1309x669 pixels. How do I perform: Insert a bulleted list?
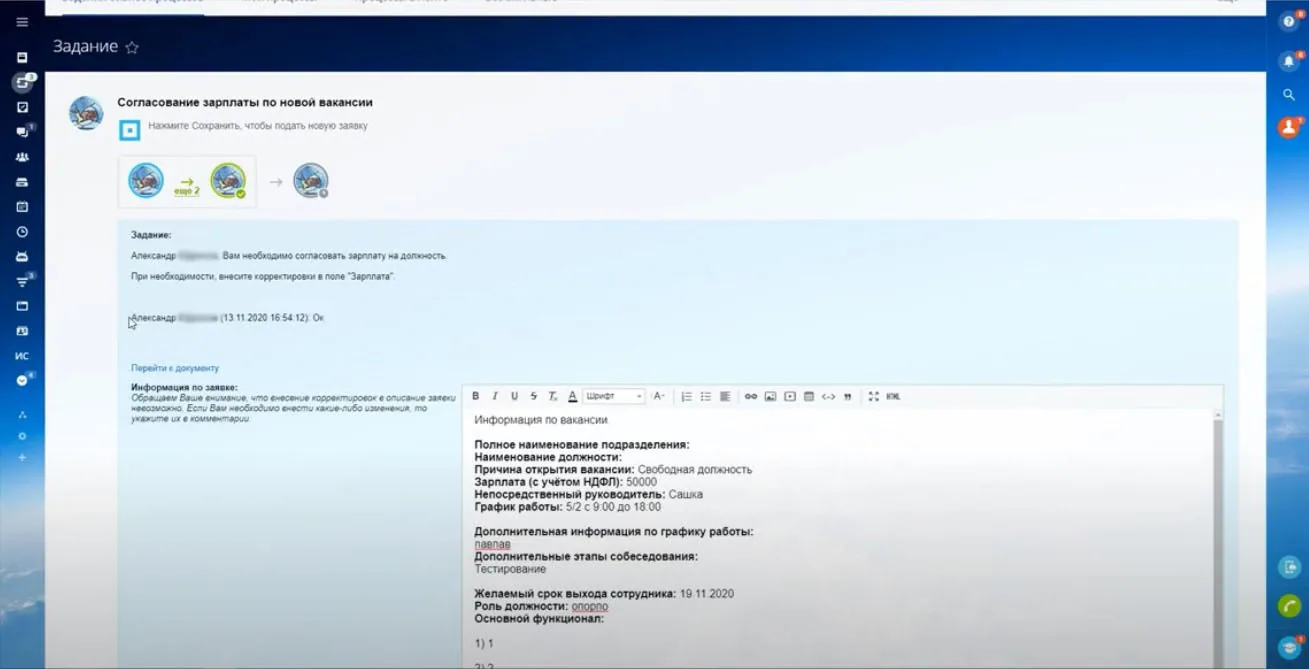[x=706, y=396]
